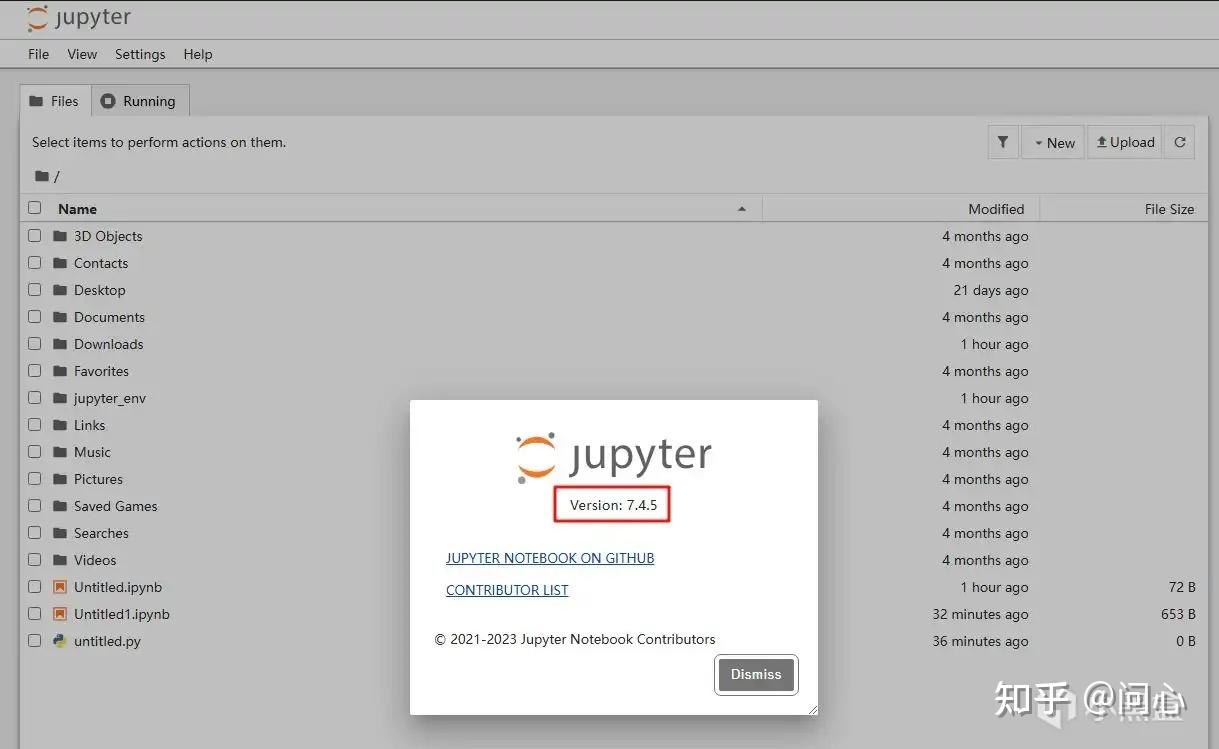Dismiss the About Jupyter dialog
Image resolution: width=1219 pixels, height=749 pixels.
755,674
